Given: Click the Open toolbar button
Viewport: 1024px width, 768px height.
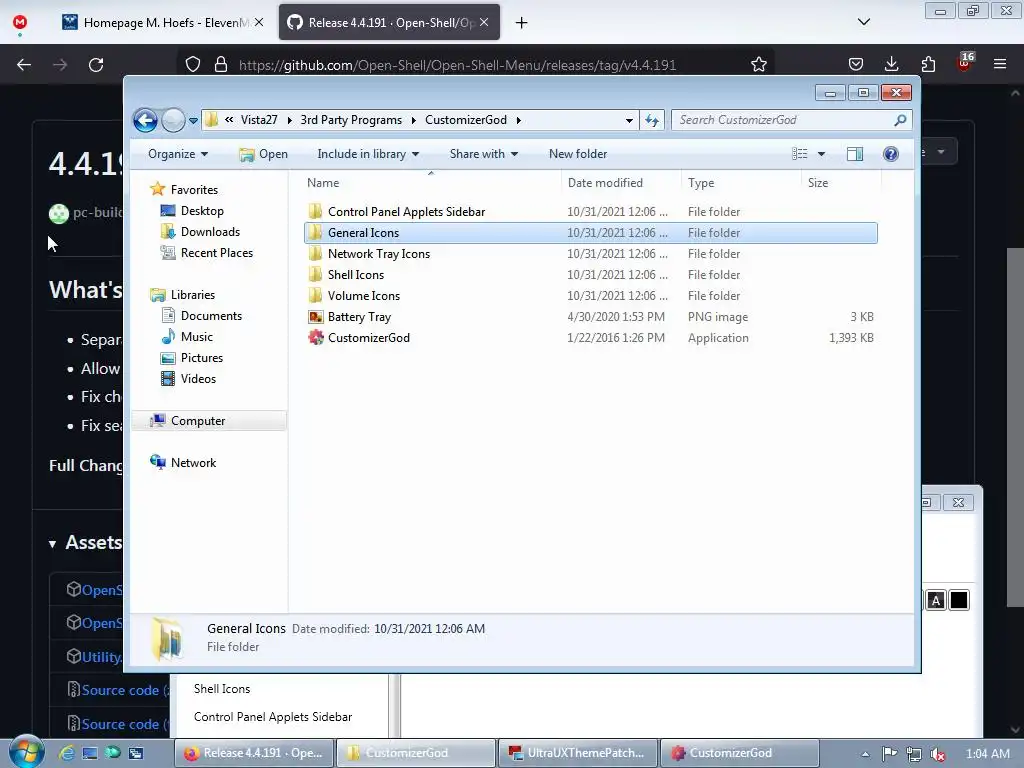Looking at the screenshot, I should click(264, 154).
